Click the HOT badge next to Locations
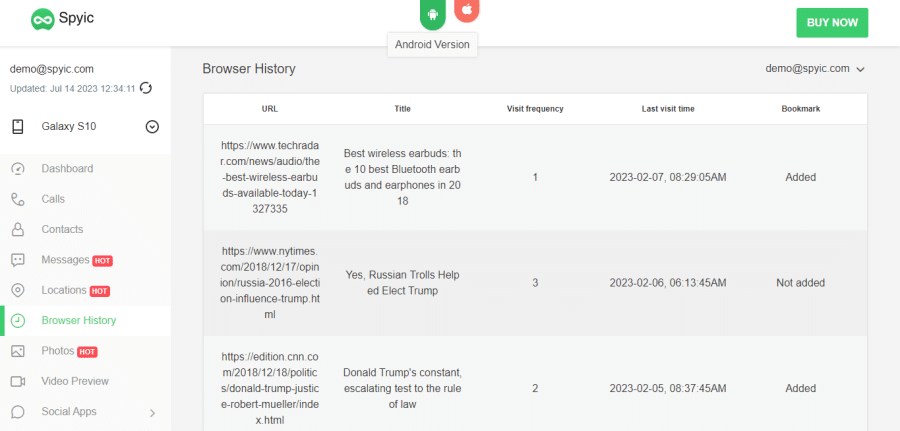The height and width of the screenshot is (431, 900). [99, 292]
